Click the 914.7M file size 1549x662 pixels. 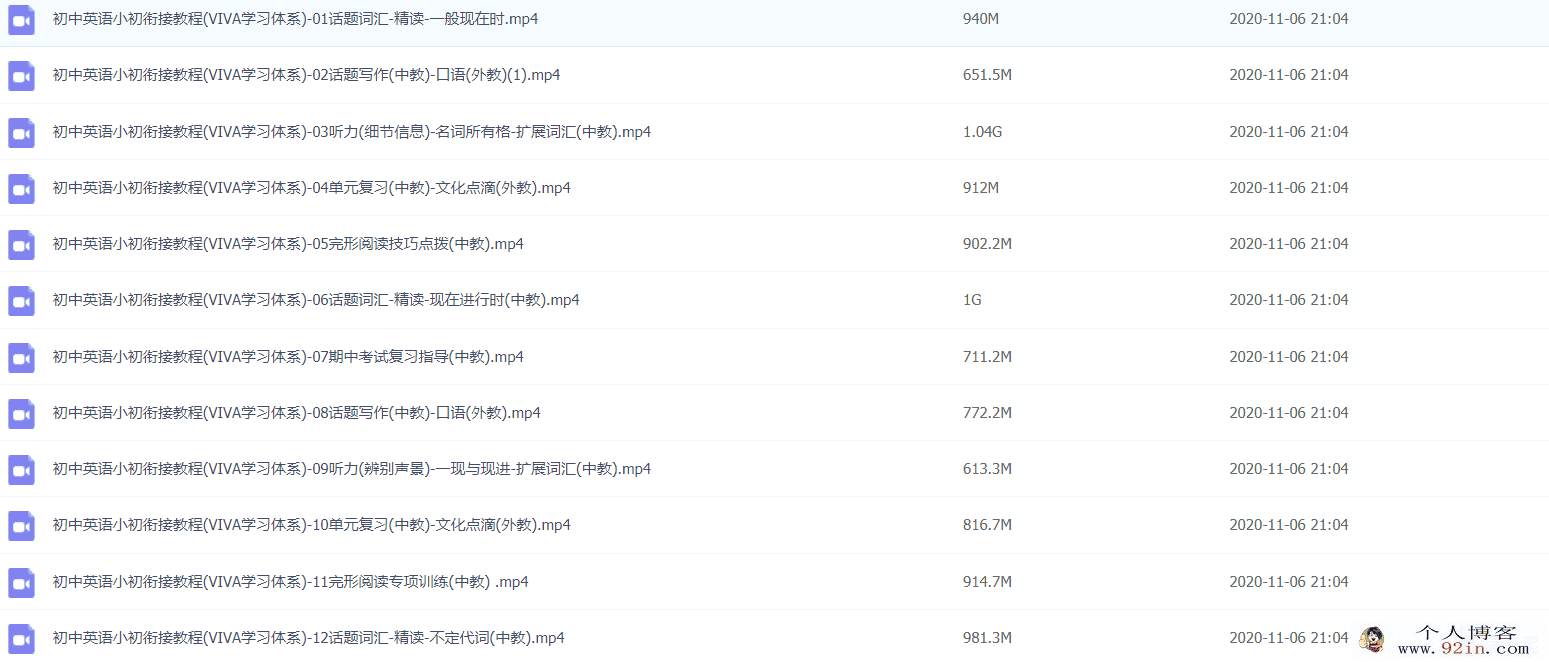pyautogui.click(x=987, y=582)
